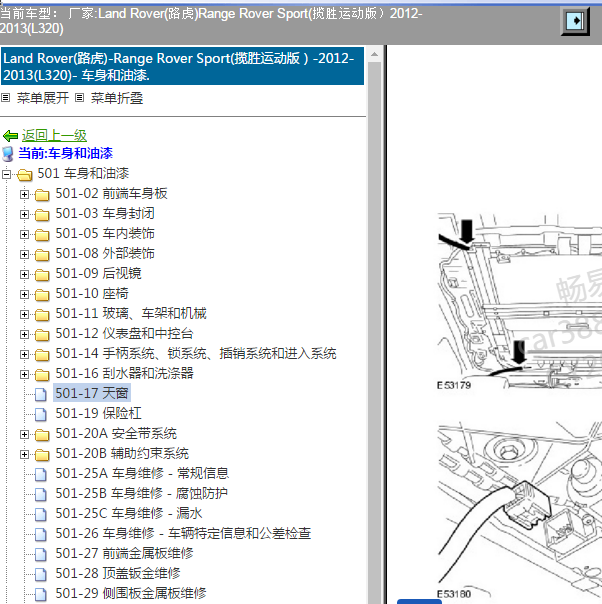Open 501-25A 车身维修 - 常规信息
Image resolution: width=602 pixels, height=604 pixels.
(x=142, y=473)
